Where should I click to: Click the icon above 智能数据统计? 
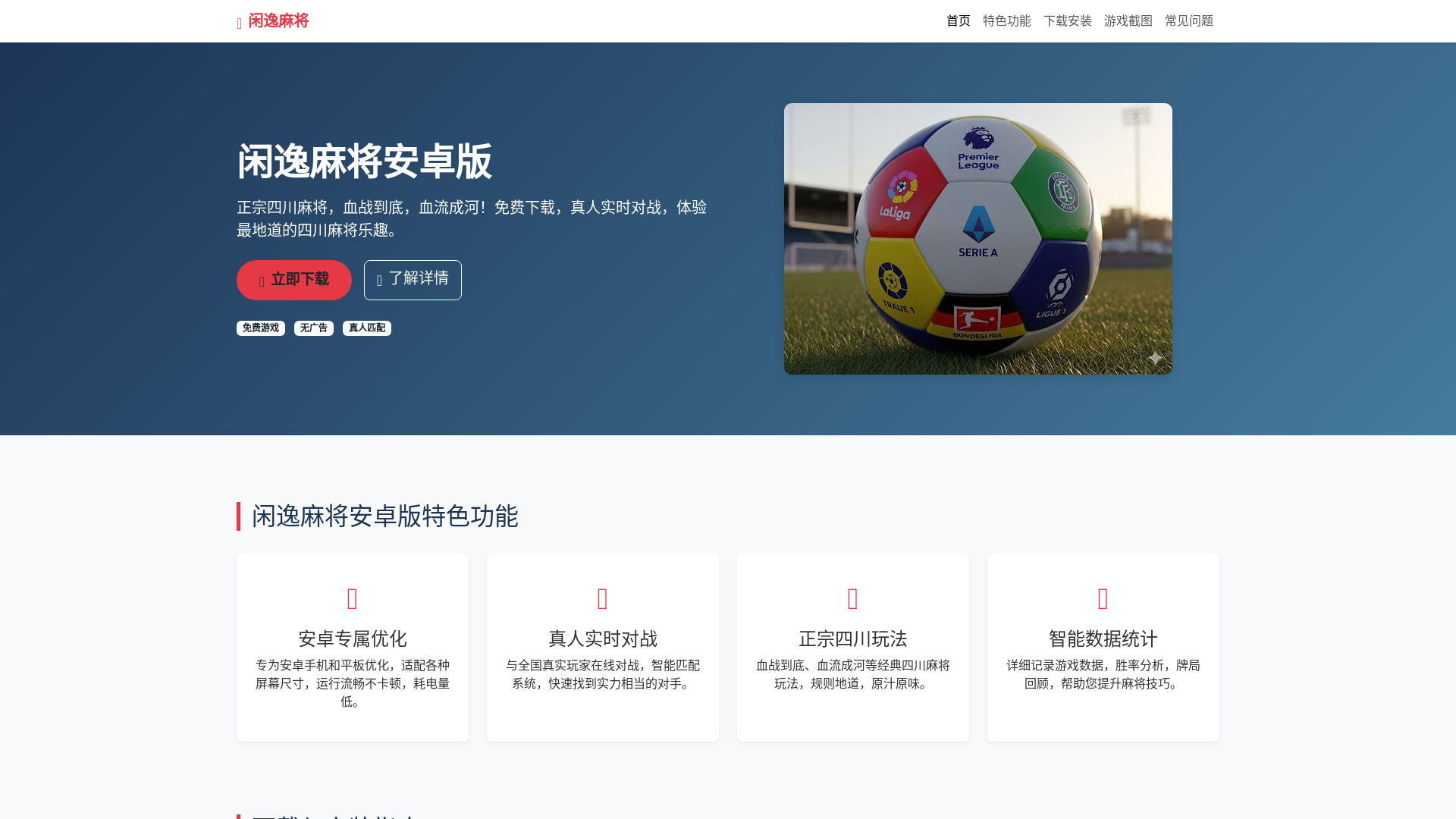click(x=1103, y=599)
